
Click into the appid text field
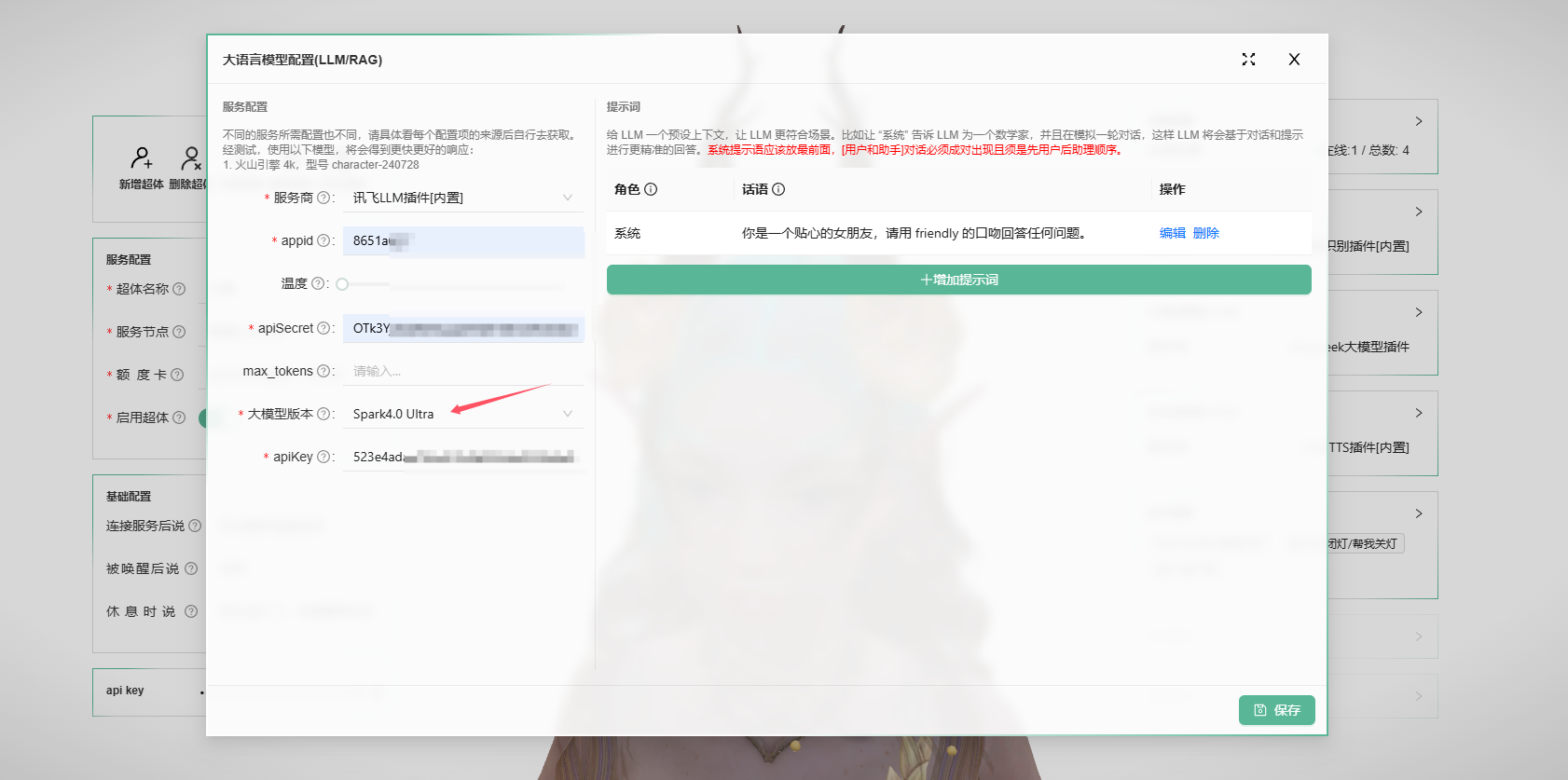tap(463, 240)
